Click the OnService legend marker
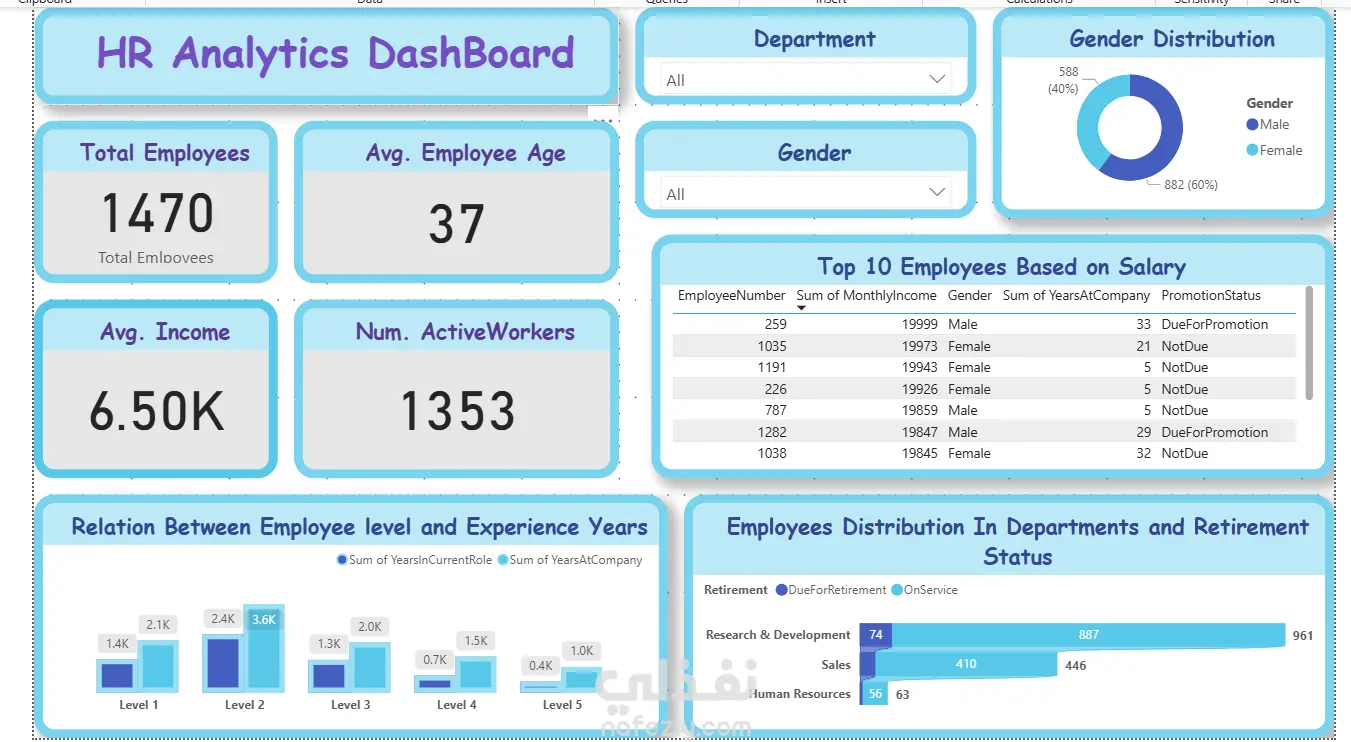This screenshot has width=1351, height=742. coord(896,590)
